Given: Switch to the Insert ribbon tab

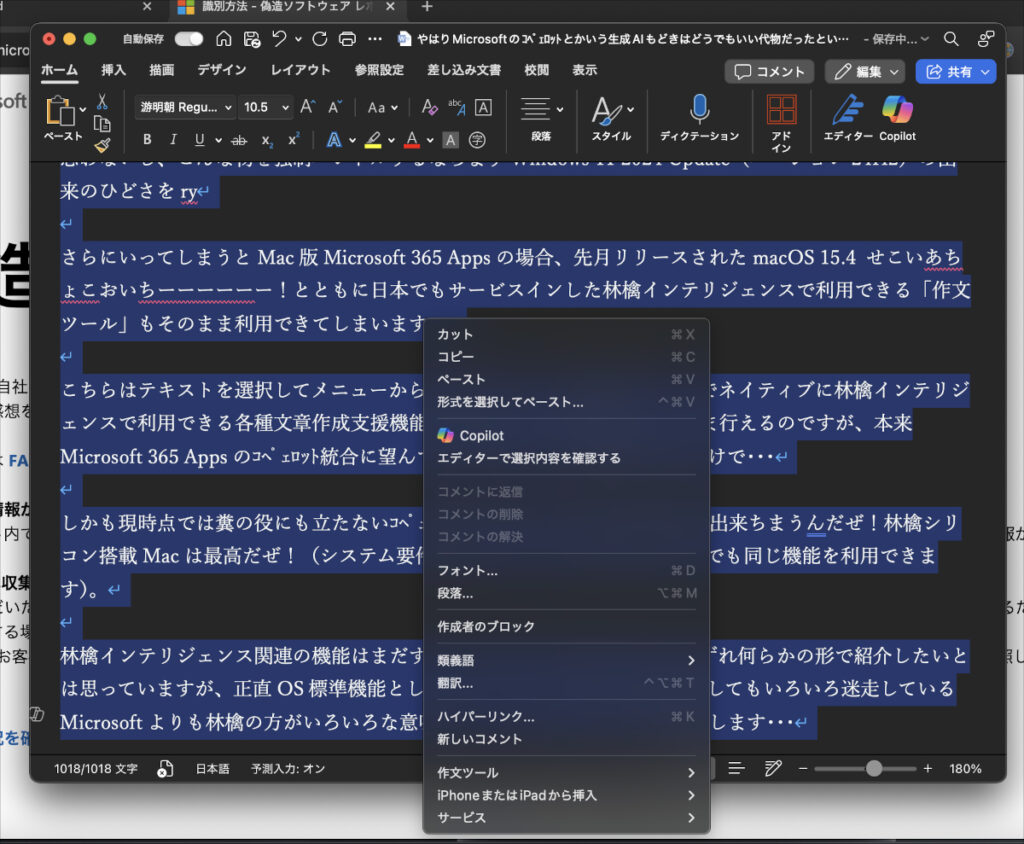Looking at the screenshot, I should pyautogui.click(x=114, y=70).
